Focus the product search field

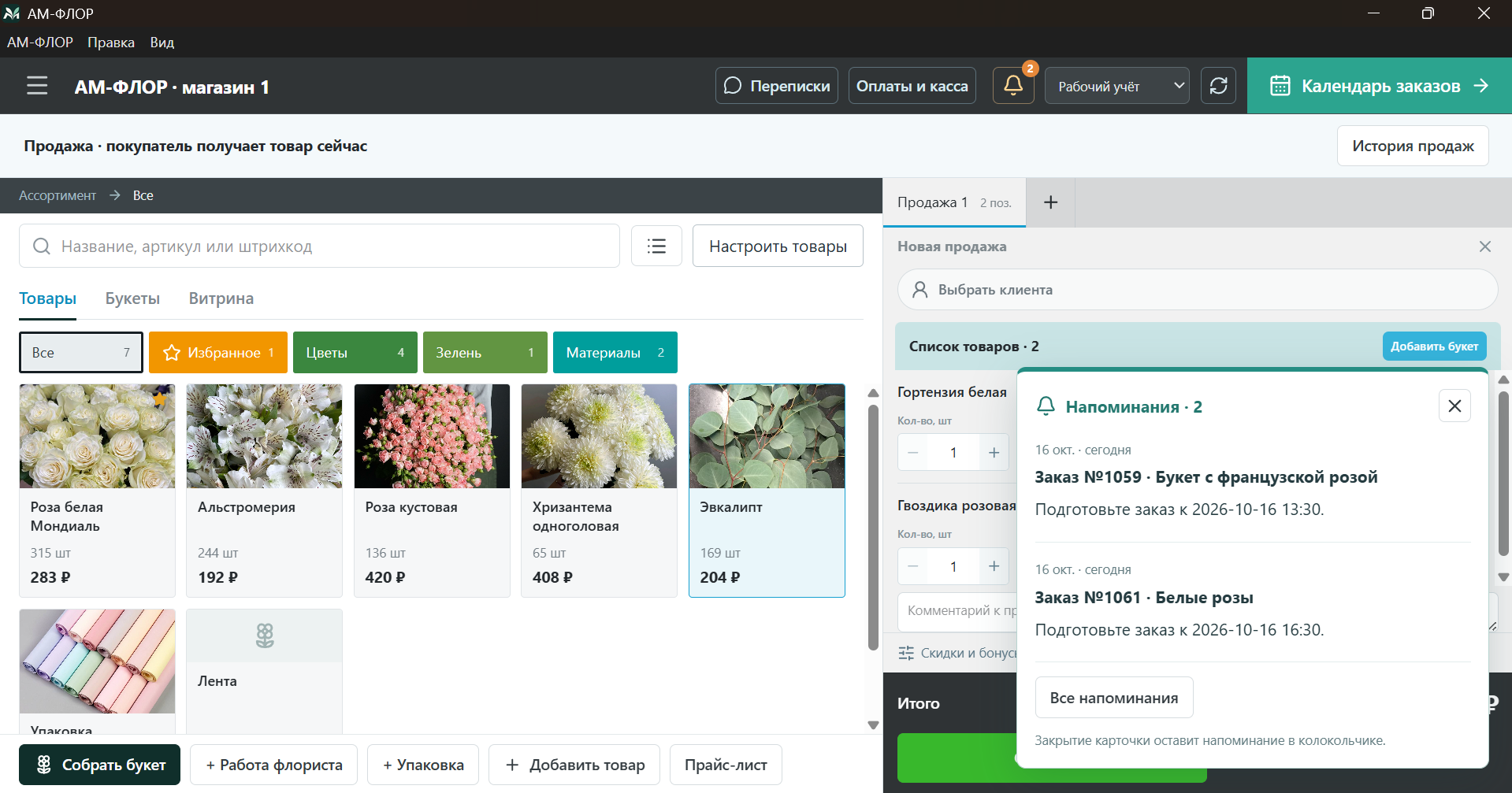319,246
